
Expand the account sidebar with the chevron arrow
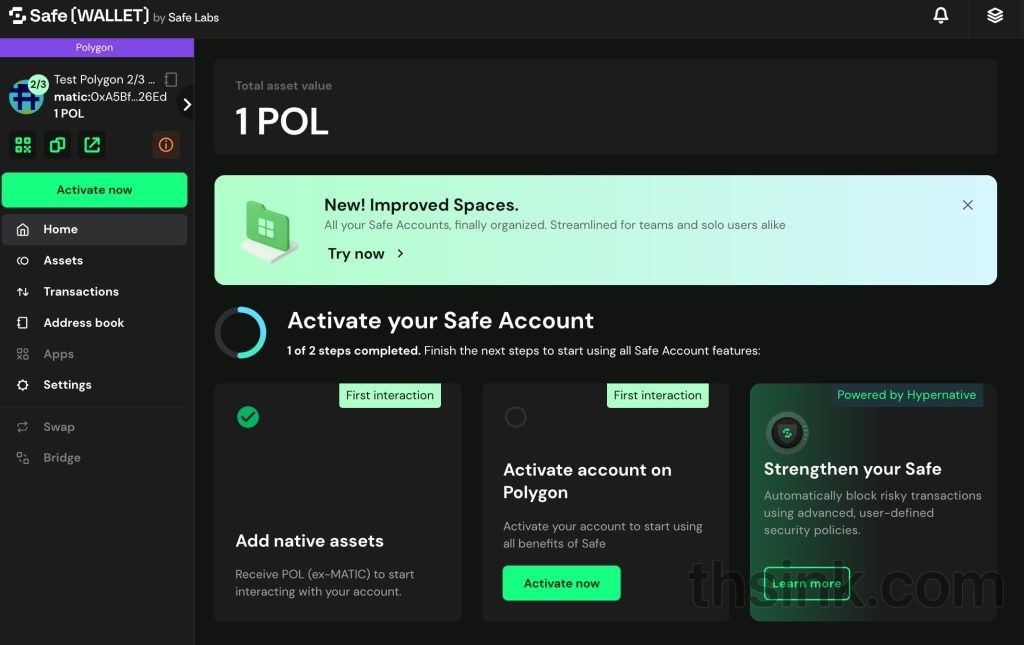(187, 103)
